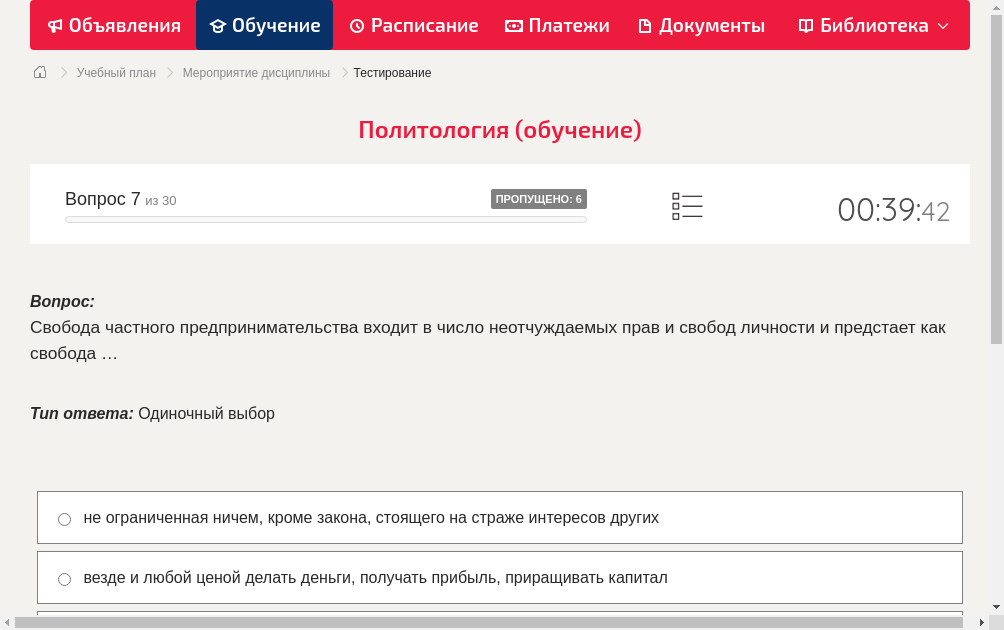
Task: Switch to the Документы section
Action: pos(700,25)
